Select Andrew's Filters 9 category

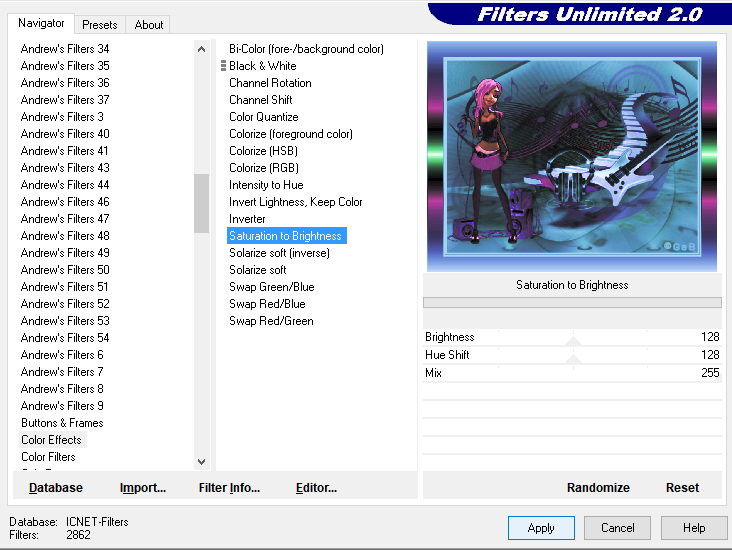pos(62,406)
